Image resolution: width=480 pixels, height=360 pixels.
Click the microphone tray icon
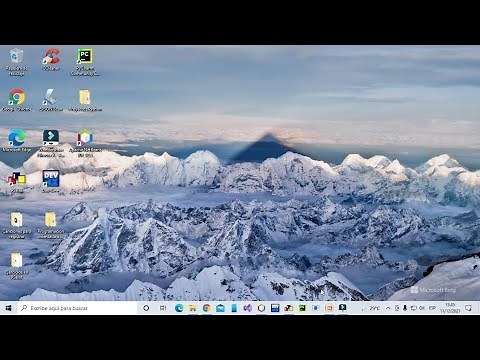(405, 308)
